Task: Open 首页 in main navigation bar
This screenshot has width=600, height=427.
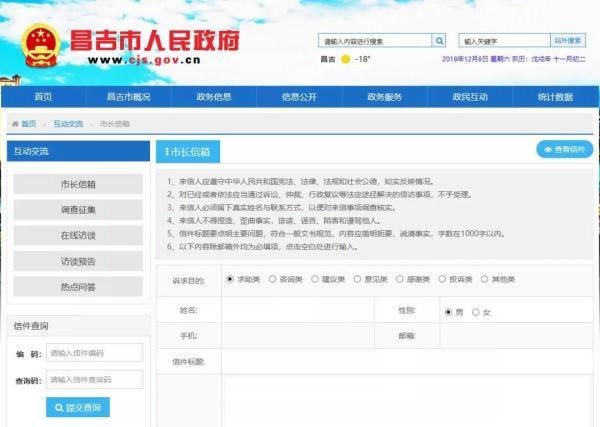Action: pos(43,97)
